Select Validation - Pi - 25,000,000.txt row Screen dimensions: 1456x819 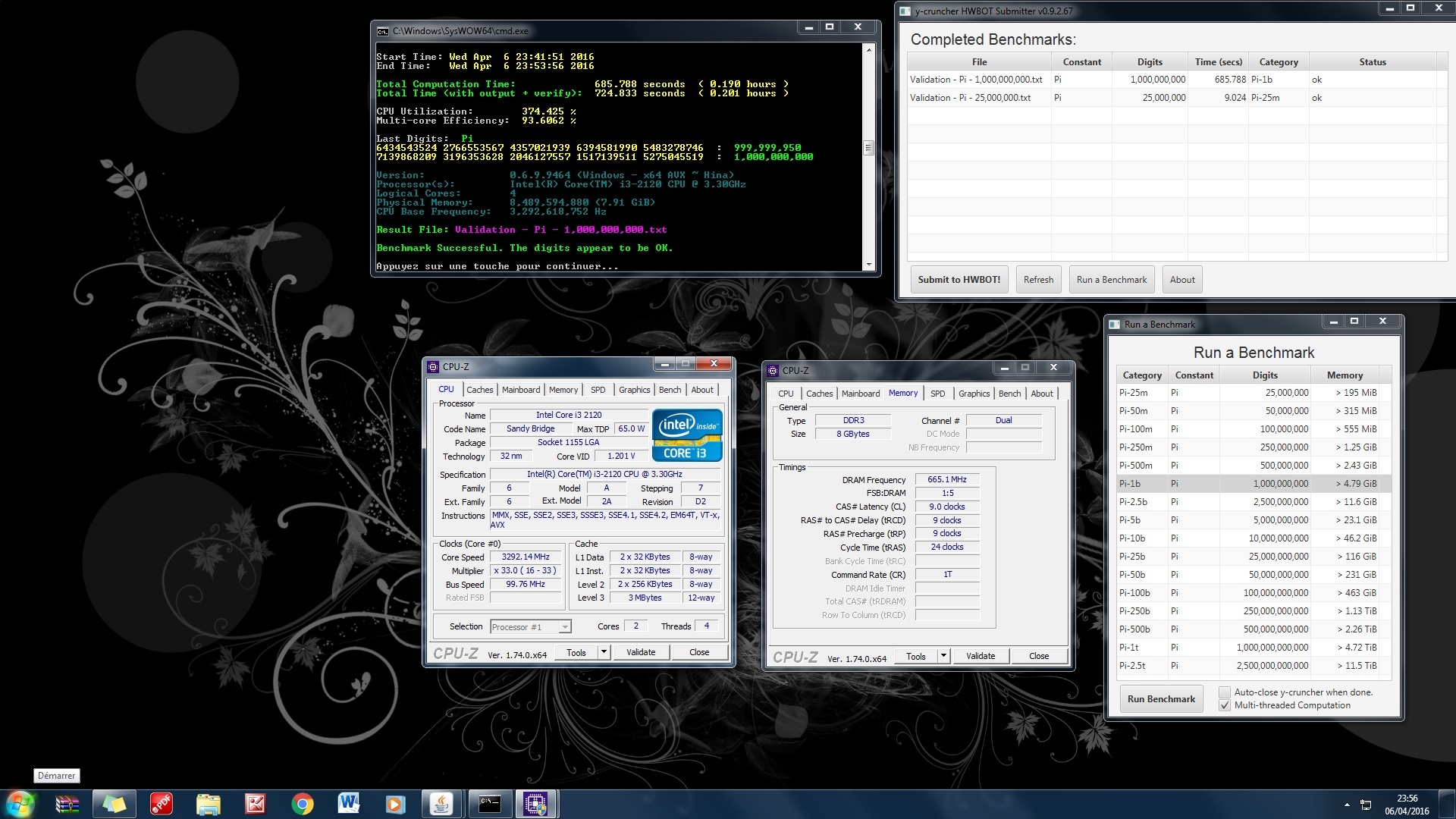pyautogui.click(x=1177, y=98)
